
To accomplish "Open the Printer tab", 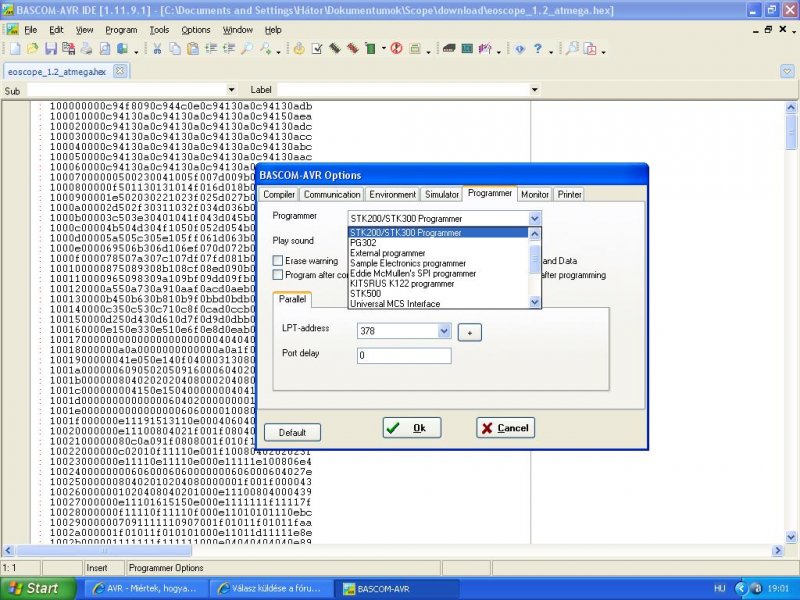I will coord(569,194).
